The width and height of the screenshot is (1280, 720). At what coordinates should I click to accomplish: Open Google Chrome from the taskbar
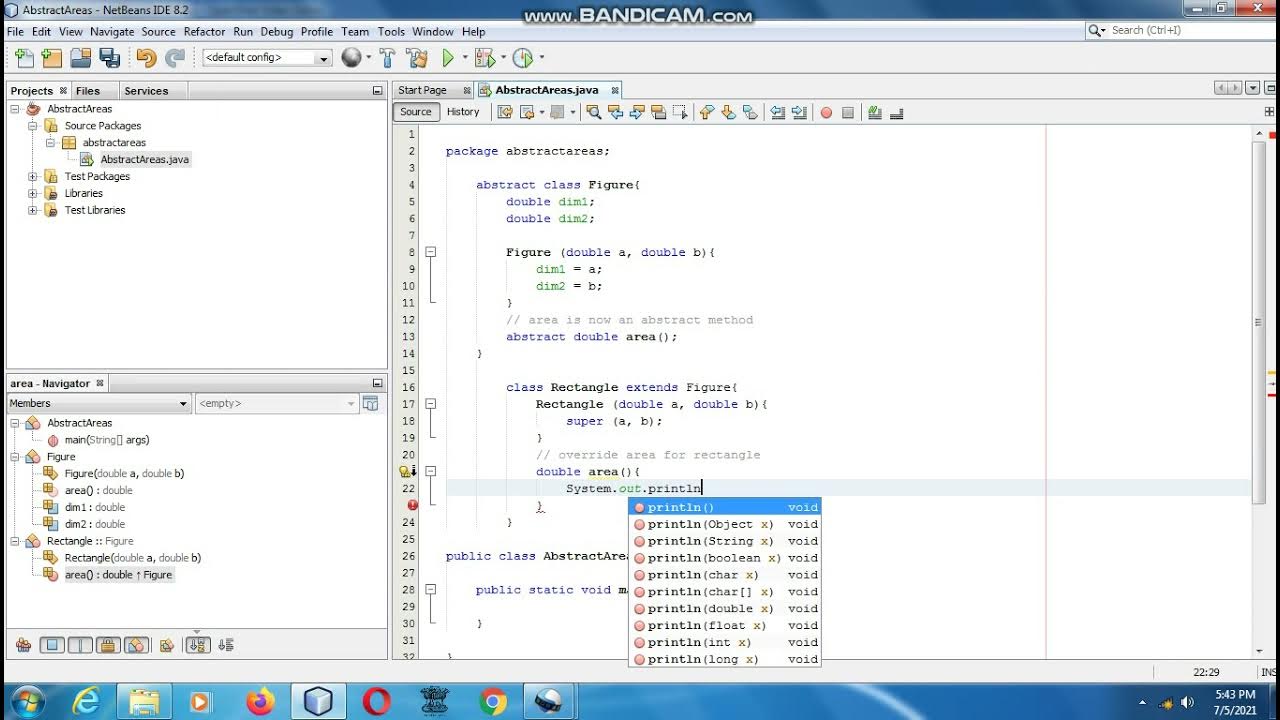coord(493,702)
